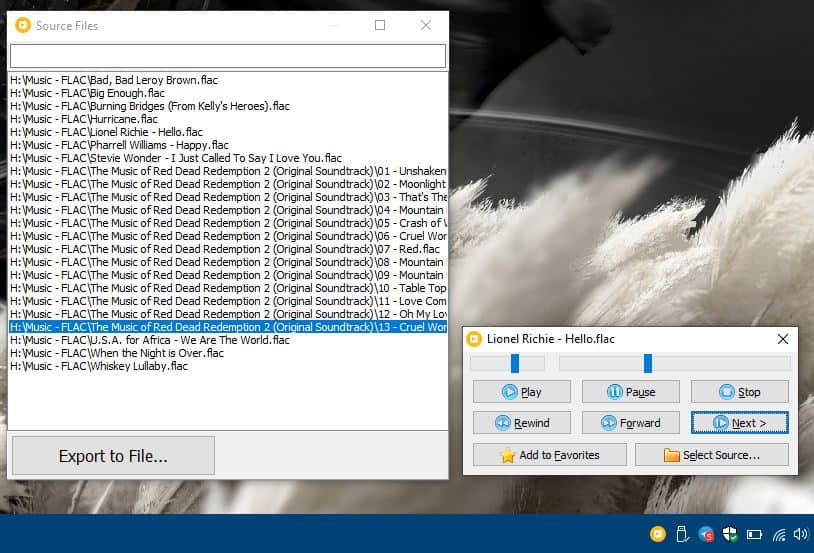The image size is (814, 553).
Task: Select Bad, Bad Leroy Brown.flac
Action: pyautogui.click(x=228, y=80)
